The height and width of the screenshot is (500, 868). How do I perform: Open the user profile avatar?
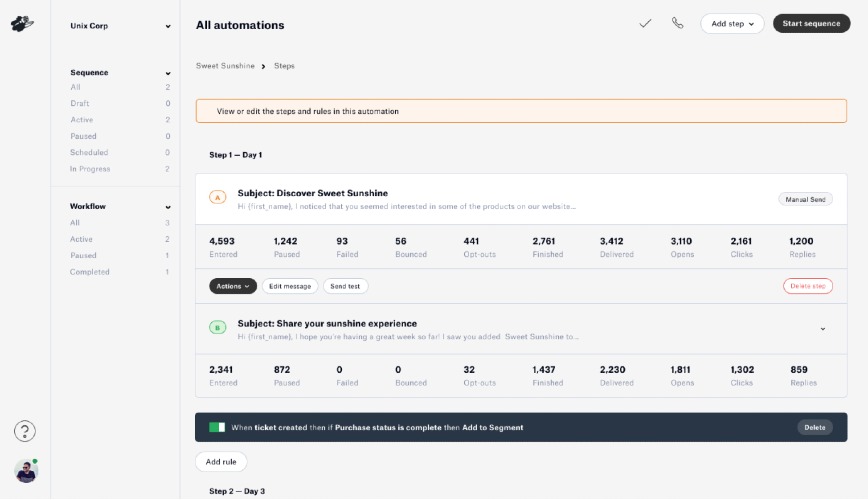pyautogui.click(x=25, y=470)
